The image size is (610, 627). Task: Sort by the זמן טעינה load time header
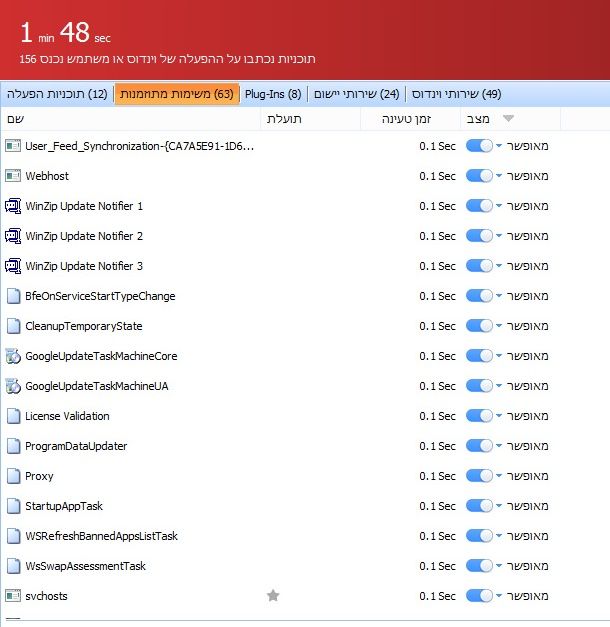410,119
